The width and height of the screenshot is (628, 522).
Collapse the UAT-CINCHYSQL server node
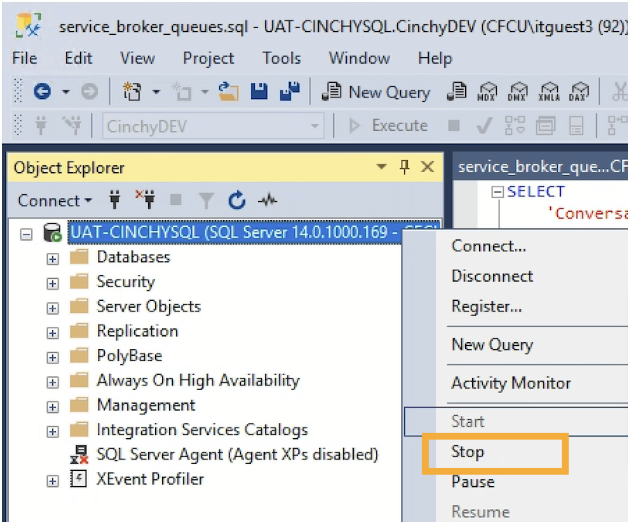(x=26, y=234)
